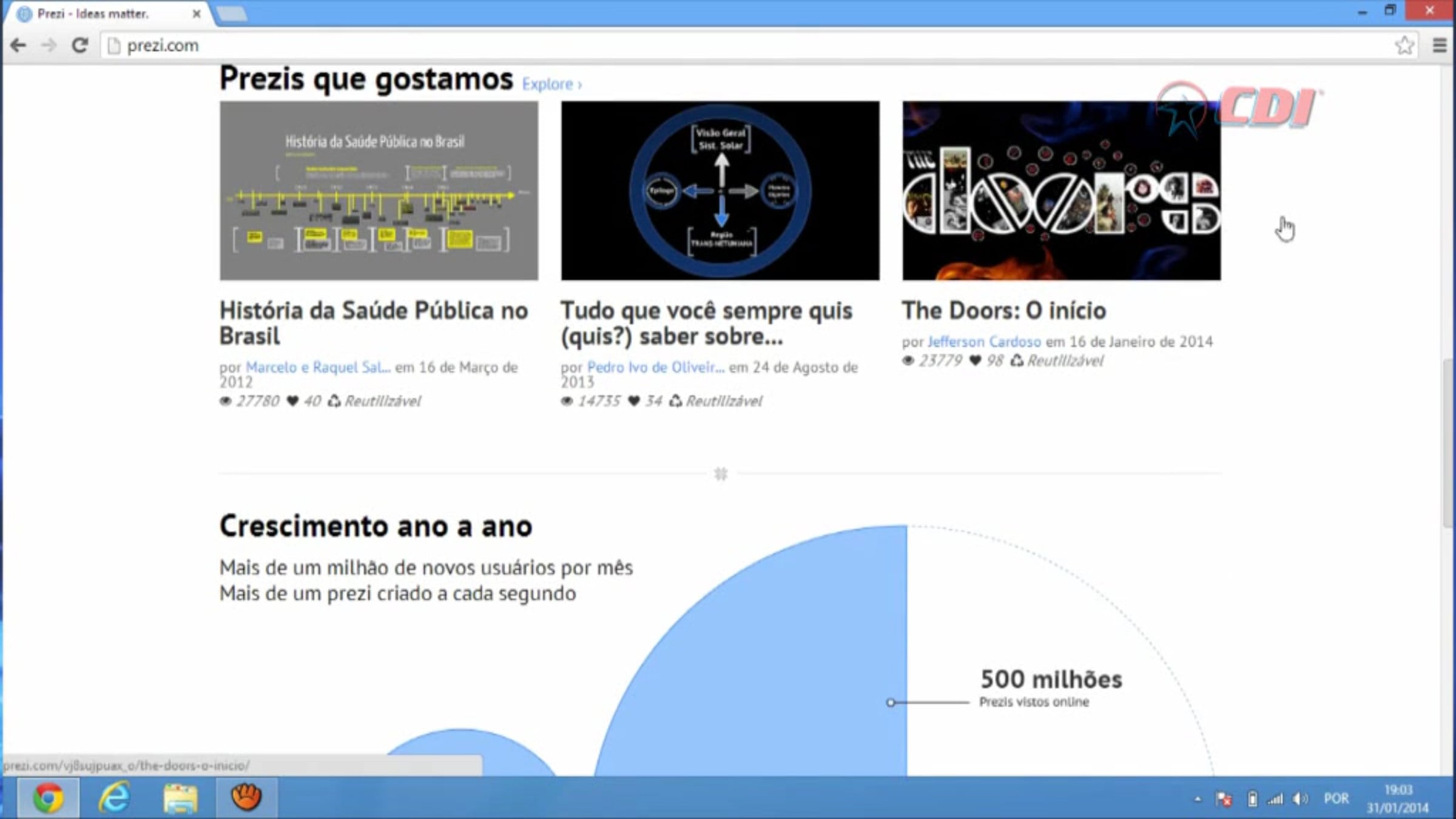Open História da Saúde Pública thumbnail
The width and height of the screenshot is (1456, 819).
[x=379, y=190]
